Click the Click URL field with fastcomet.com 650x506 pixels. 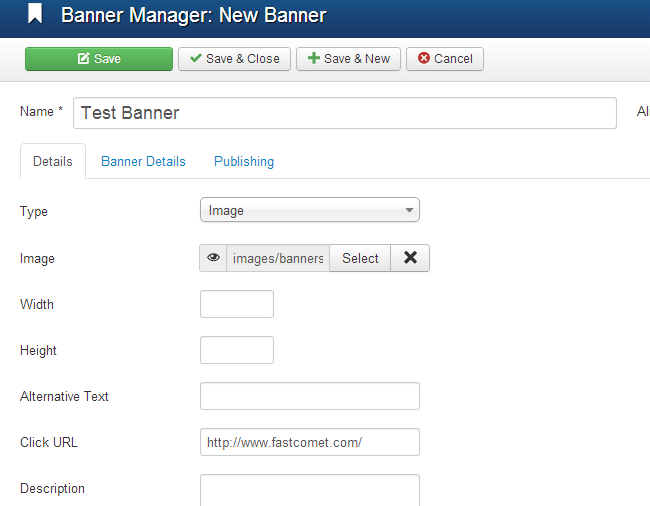point(309,442)
